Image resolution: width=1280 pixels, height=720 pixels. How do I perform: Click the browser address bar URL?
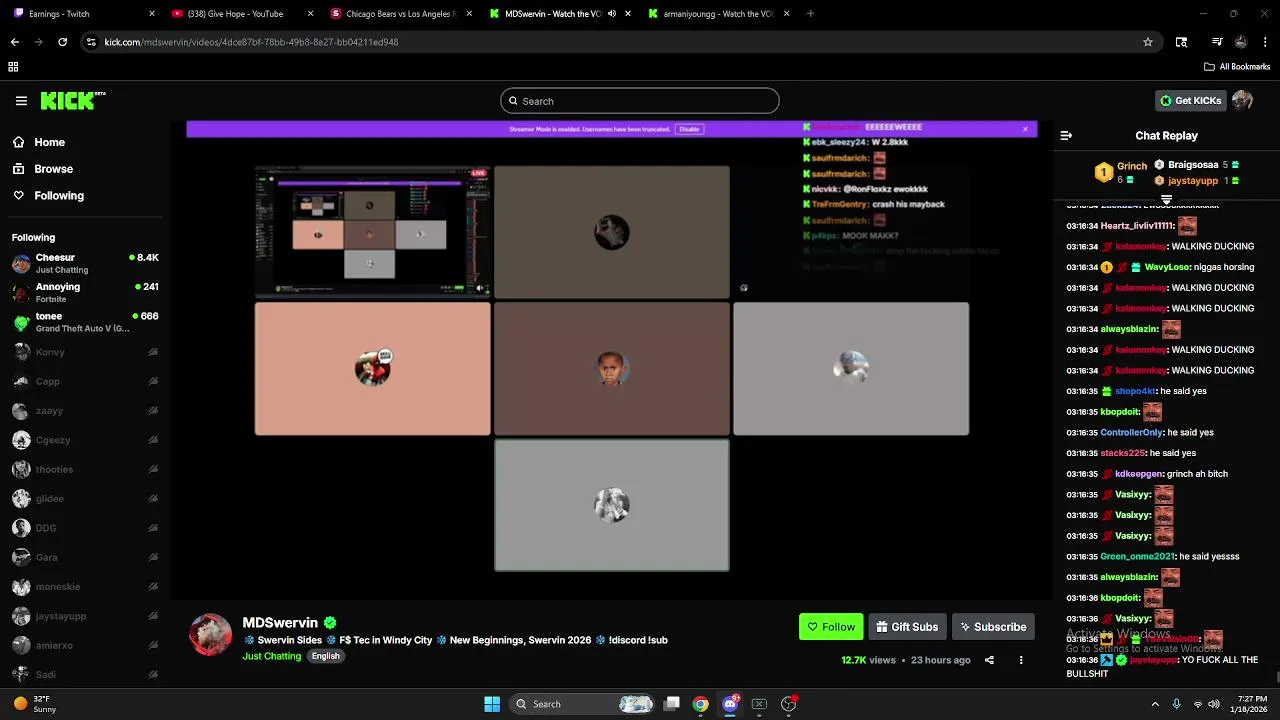pos(251,42)
